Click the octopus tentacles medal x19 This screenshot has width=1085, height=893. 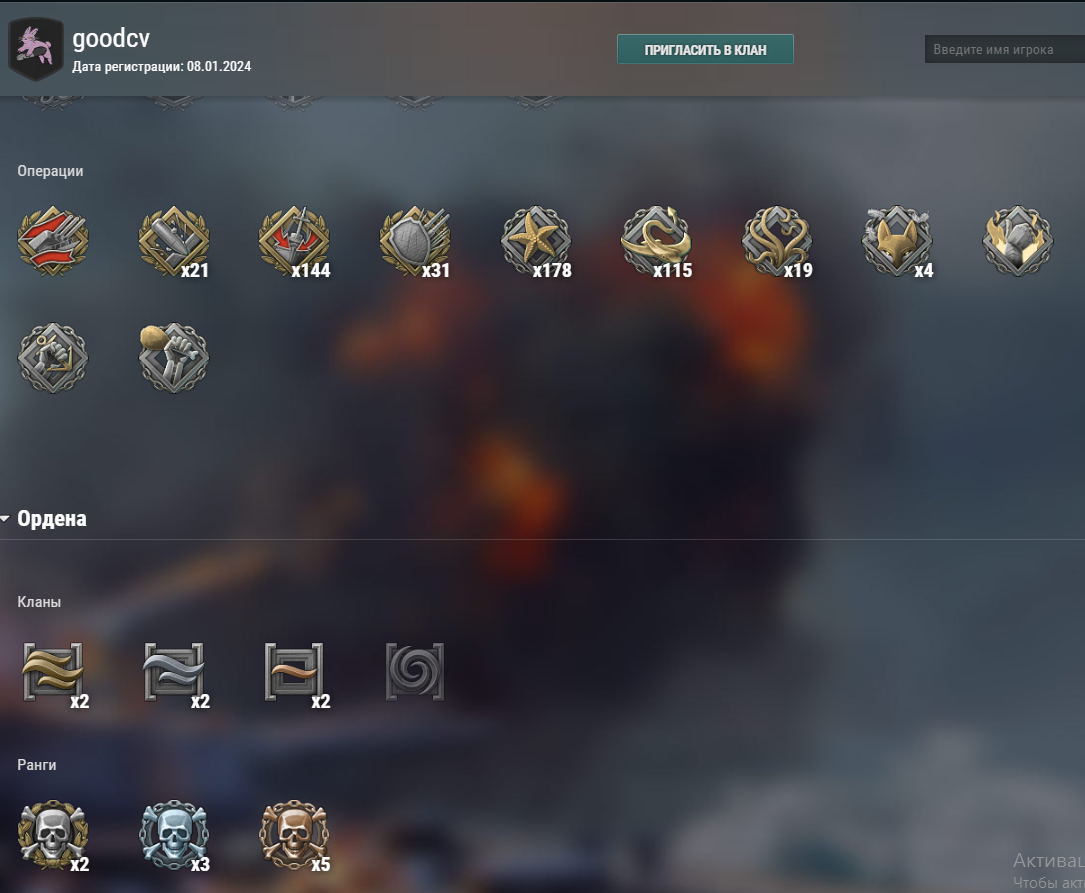(x=777, y=241)
